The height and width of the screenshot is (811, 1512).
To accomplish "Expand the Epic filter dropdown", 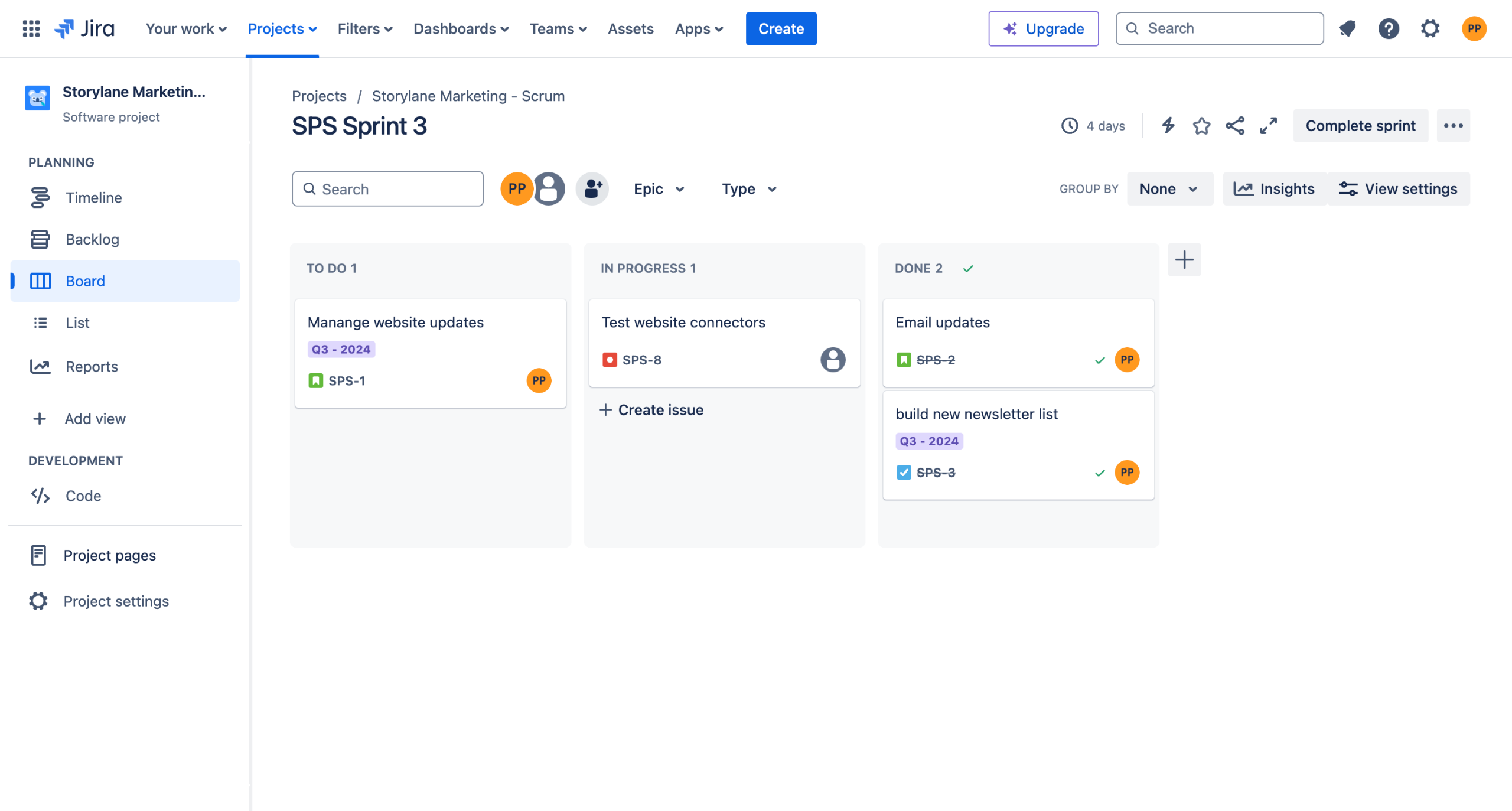I will tap(659, 189).
